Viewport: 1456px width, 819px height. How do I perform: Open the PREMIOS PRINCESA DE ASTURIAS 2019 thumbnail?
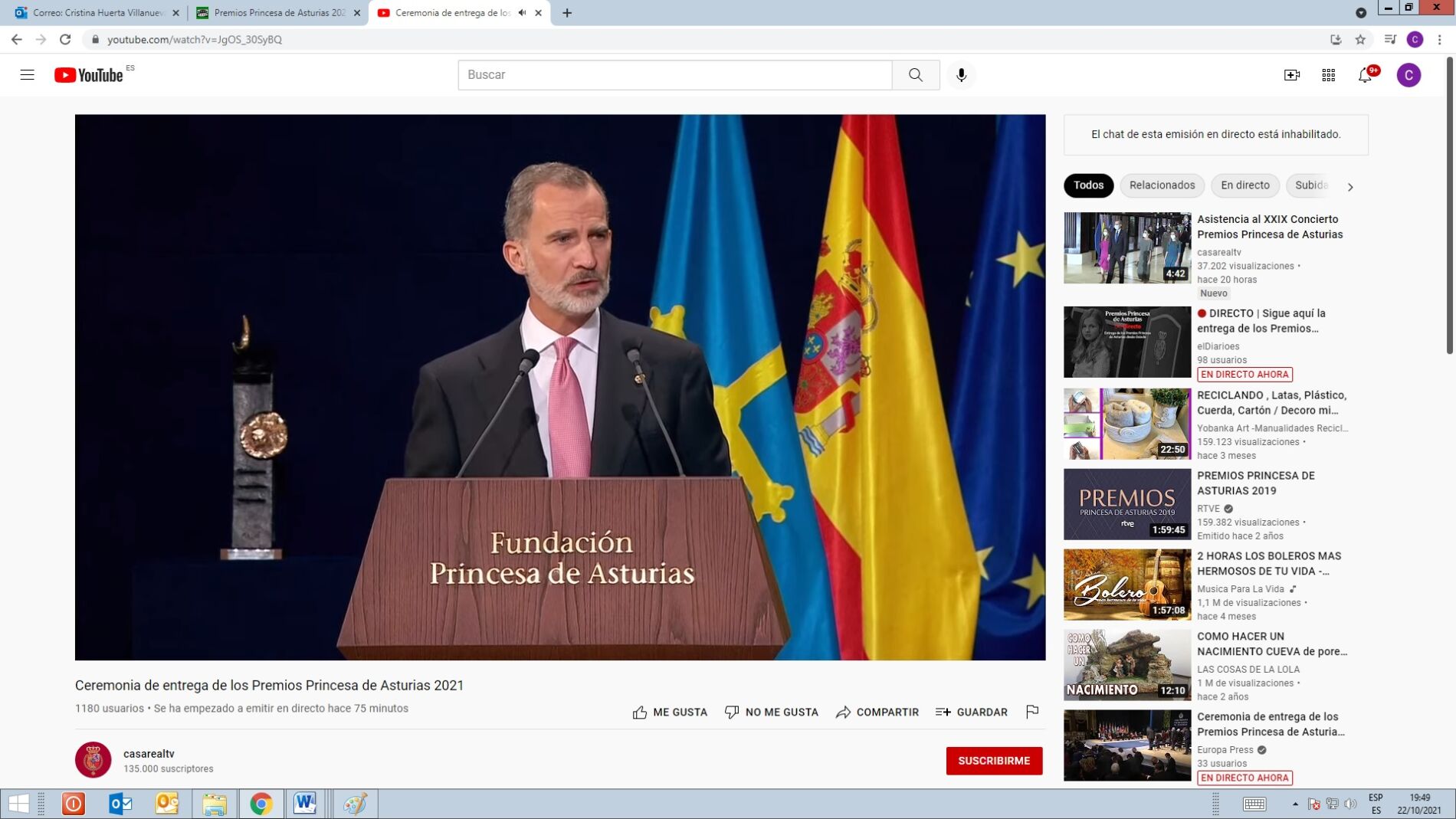coord(1126,504)
